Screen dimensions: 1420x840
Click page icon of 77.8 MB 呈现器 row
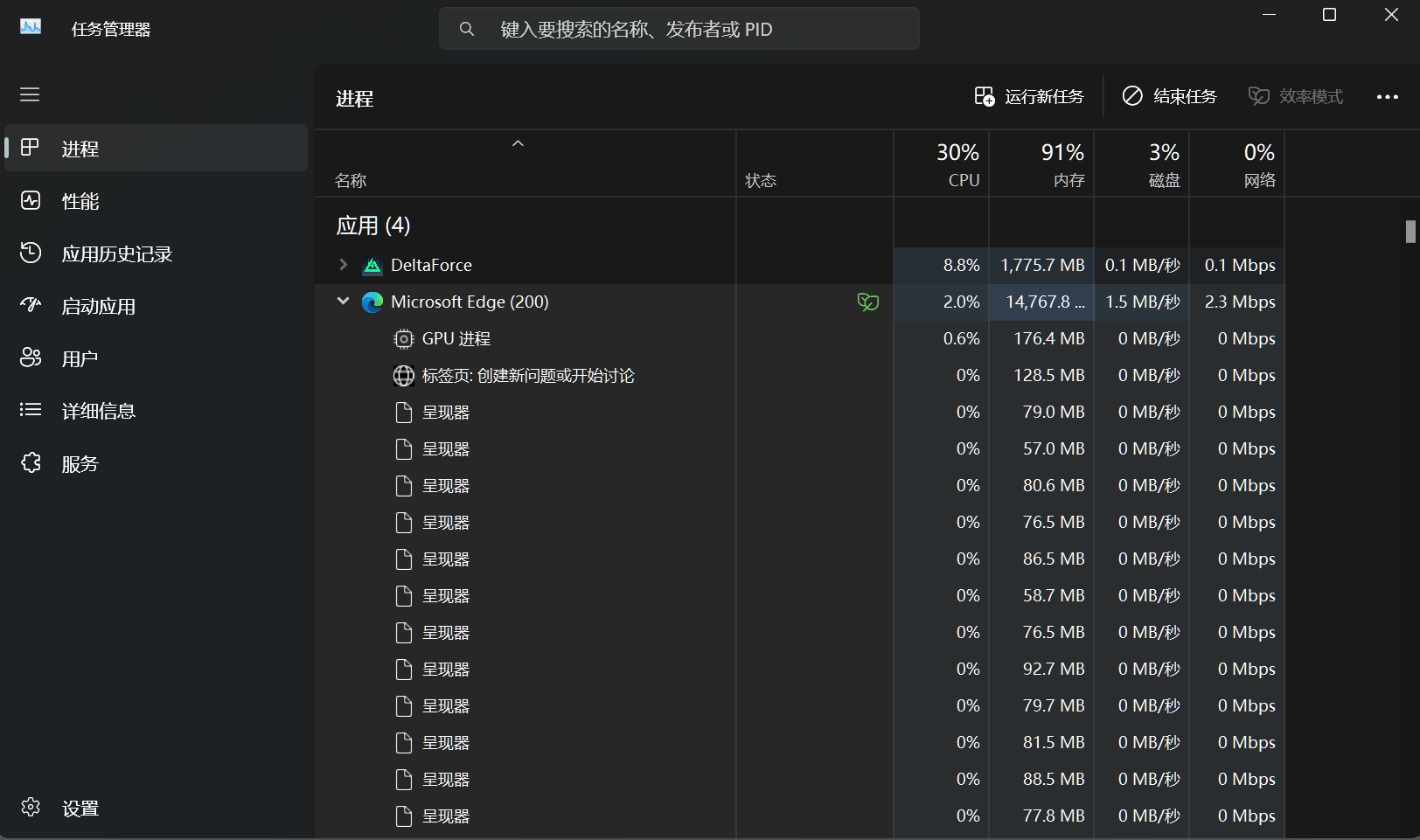click(x=403, y=816)
